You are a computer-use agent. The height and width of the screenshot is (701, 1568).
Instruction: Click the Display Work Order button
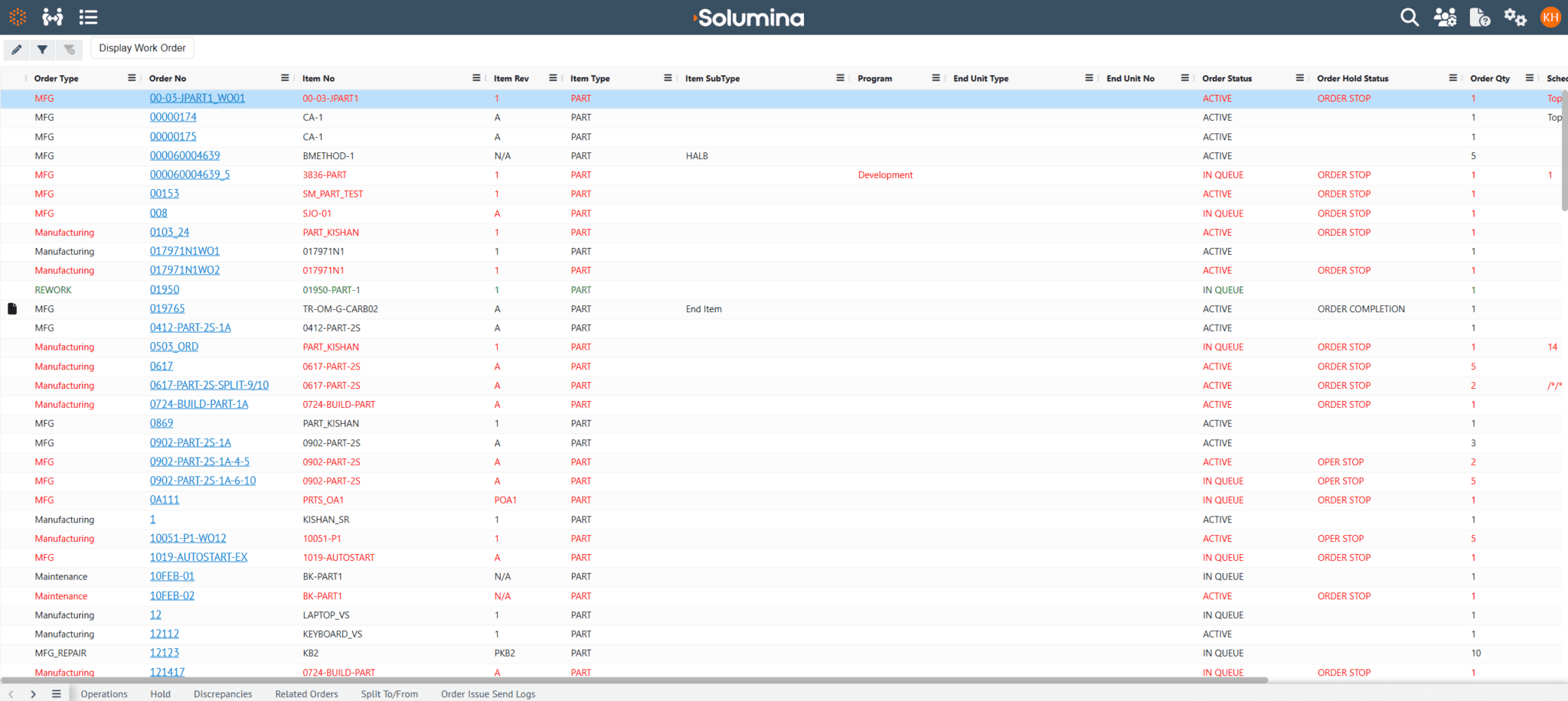(142, 47)
